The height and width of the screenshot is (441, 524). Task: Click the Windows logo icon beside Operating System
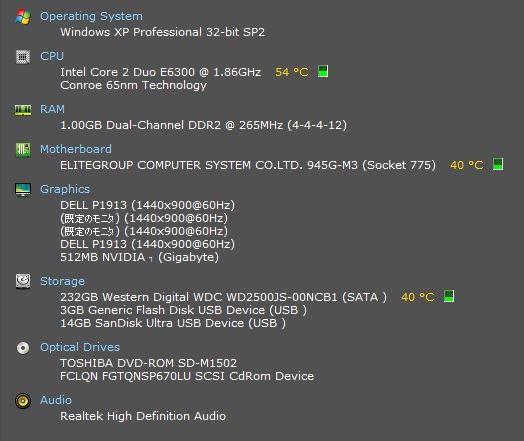[23, 16]
